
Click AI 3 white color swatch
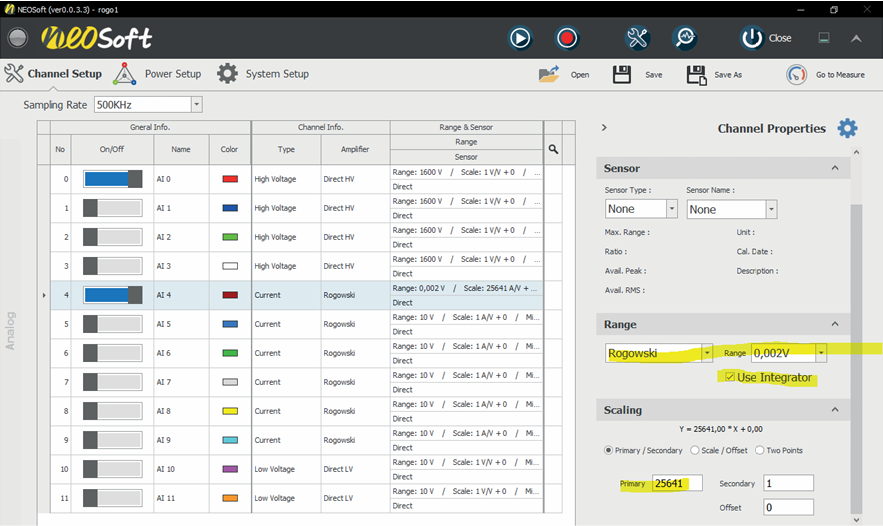click(x=230, y=266)
